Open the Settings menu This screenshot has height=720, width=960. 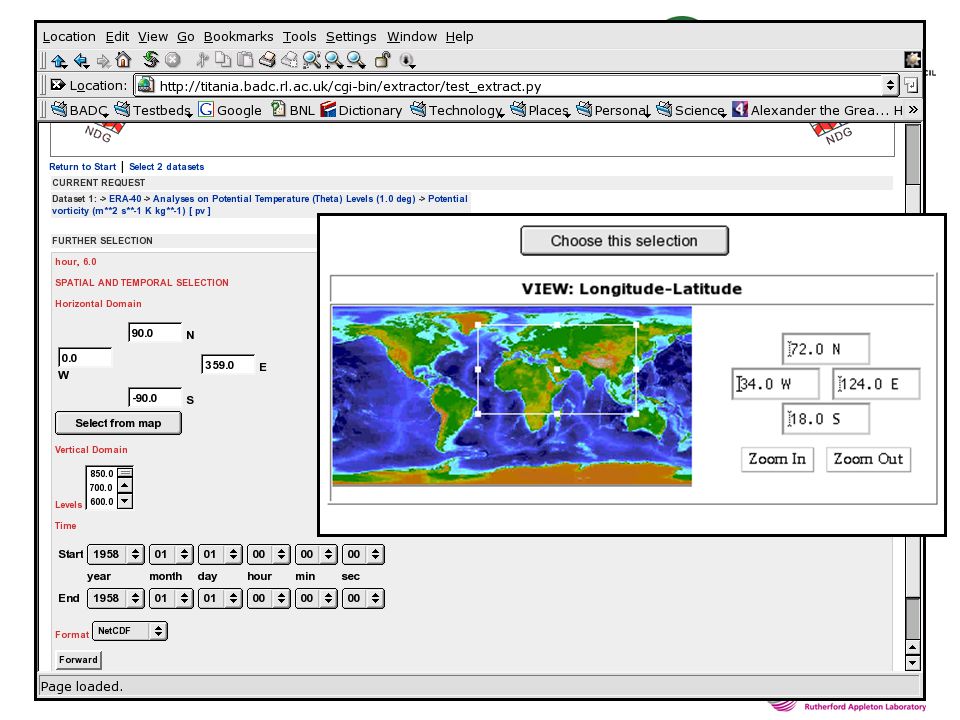(351, 37)
